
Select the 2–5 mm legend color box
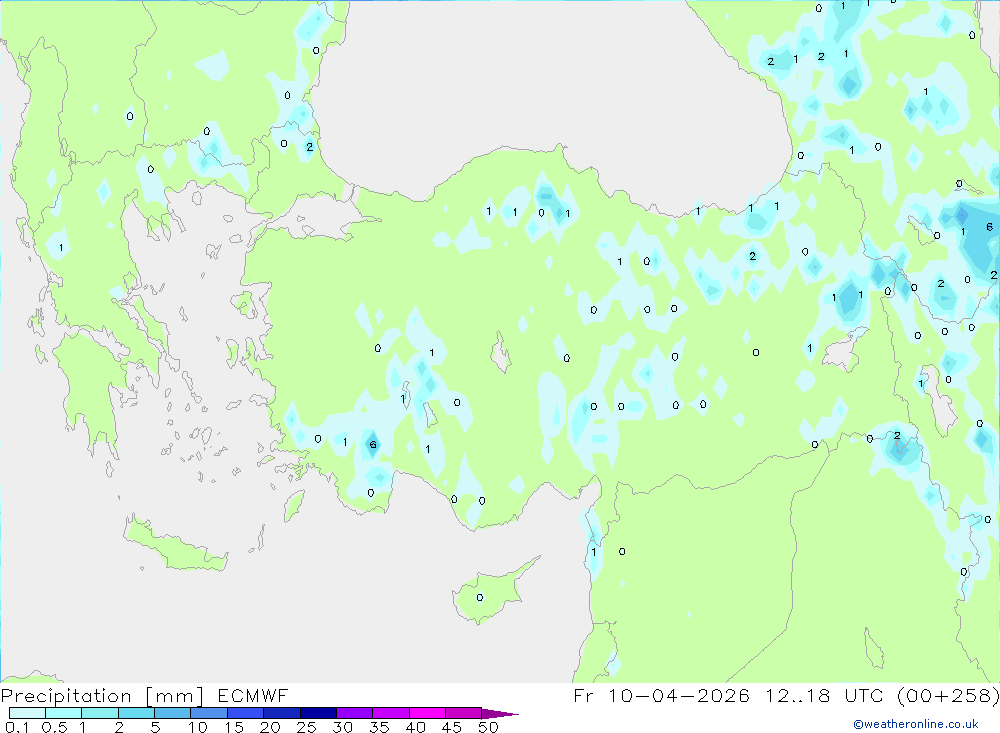[136, 713]
